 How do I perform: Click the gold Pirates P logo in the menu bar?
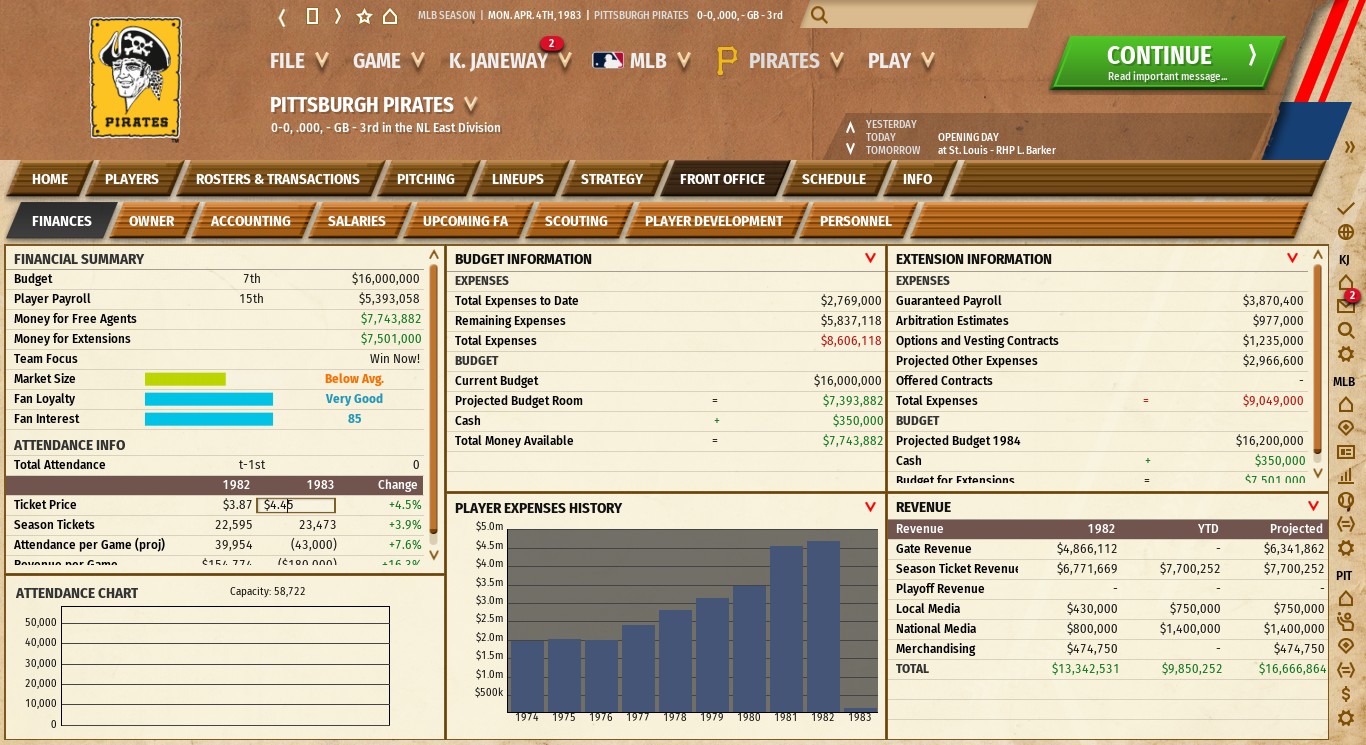tap(727, 61)
